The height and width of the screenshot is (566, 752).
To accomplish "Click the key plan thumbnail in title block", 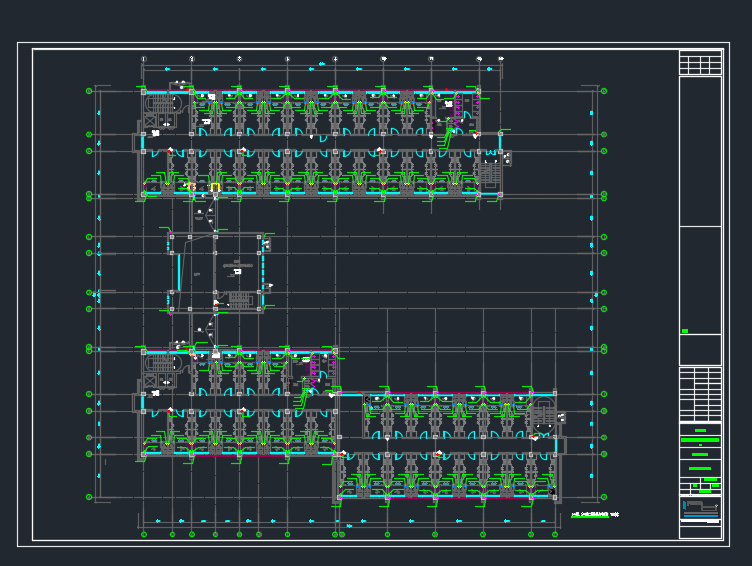I will coord(701,510).
